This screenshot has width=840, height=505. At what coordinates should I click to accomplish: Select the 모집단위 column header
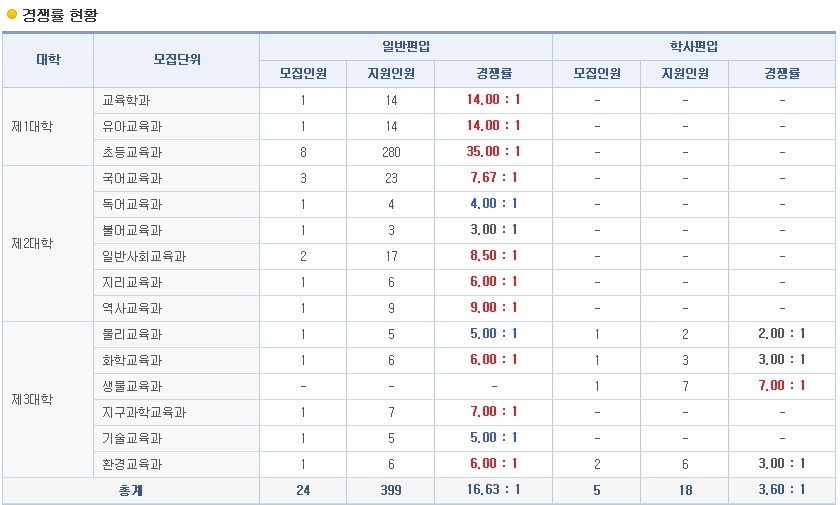[177, 59]
